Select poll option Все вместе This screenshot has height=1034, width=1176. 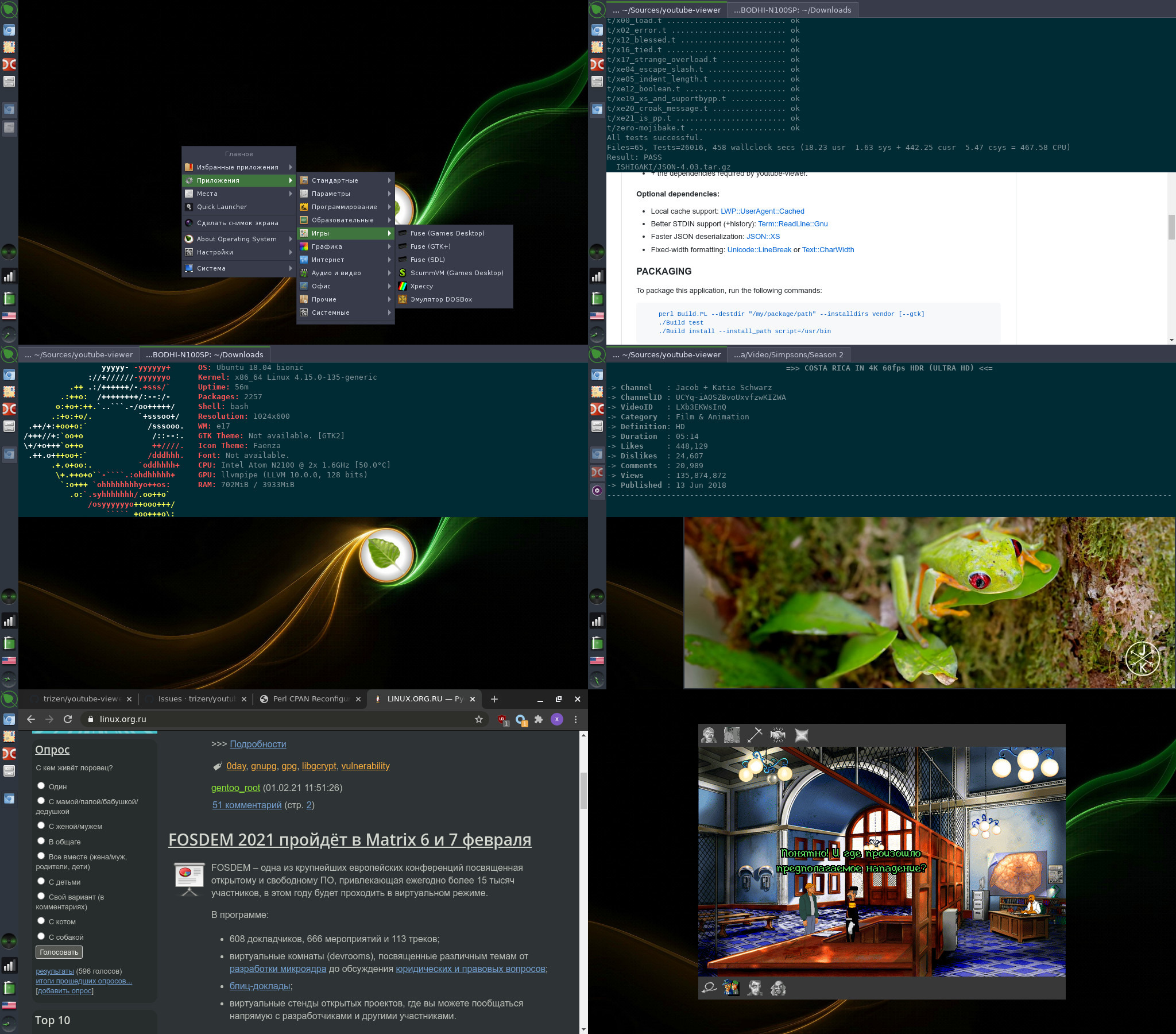[41, 855]
